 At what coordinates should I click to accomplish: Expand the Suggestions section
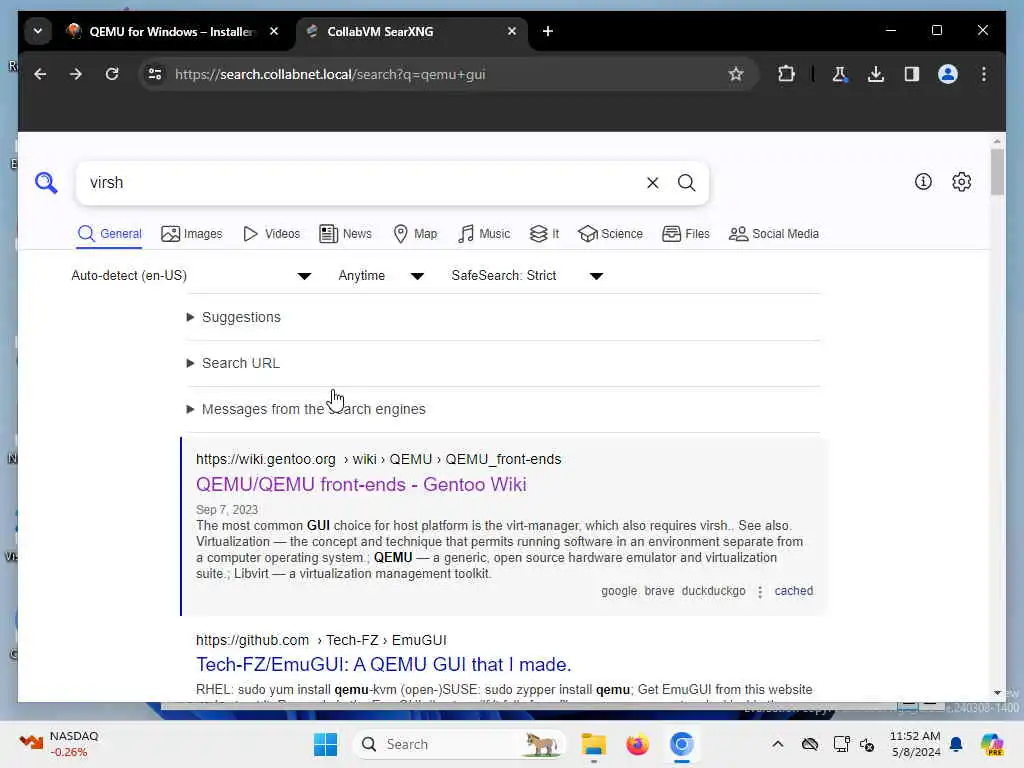(241, 317)
